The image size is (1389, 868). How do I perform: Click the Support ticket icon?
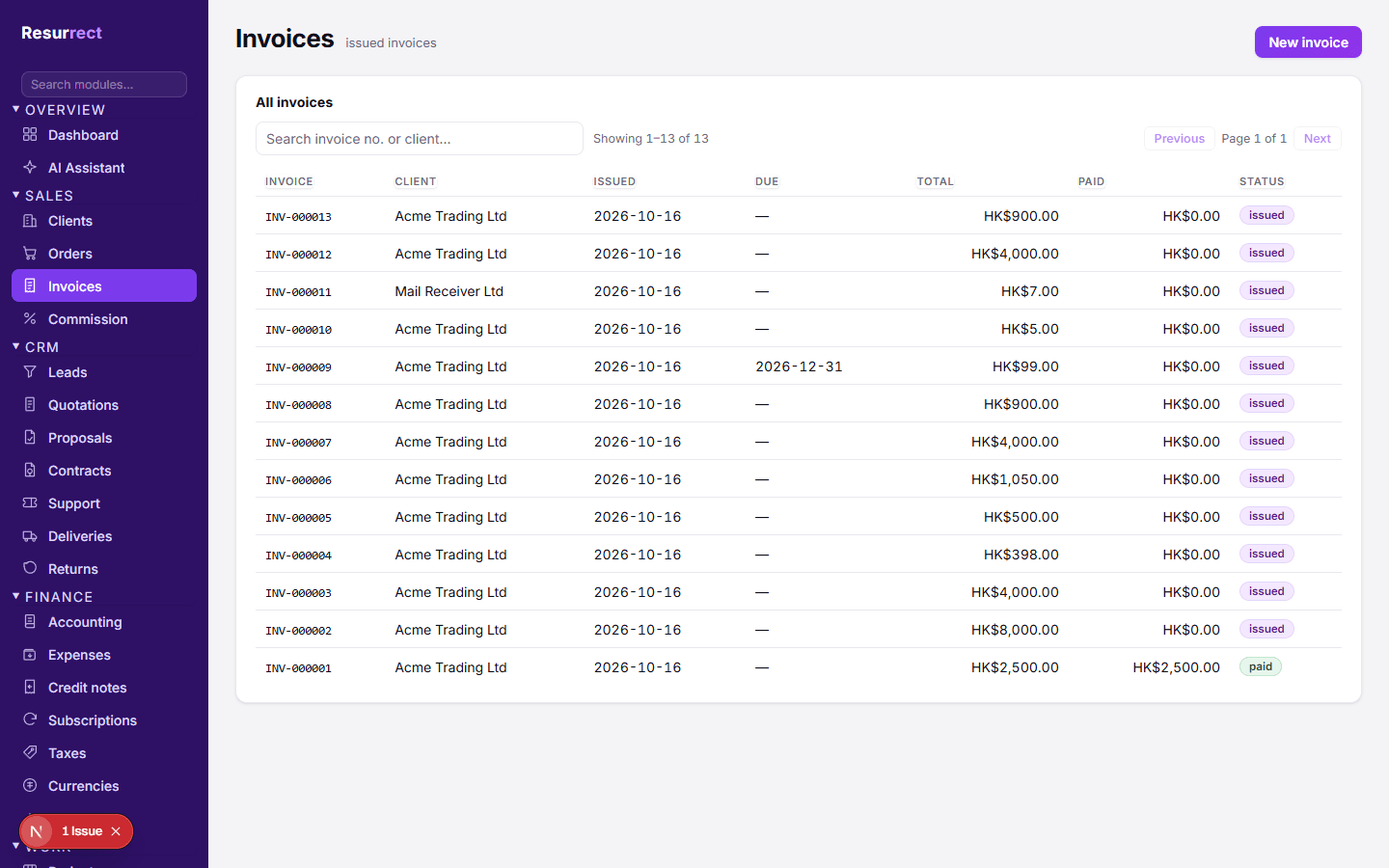[x=30, y=503]
